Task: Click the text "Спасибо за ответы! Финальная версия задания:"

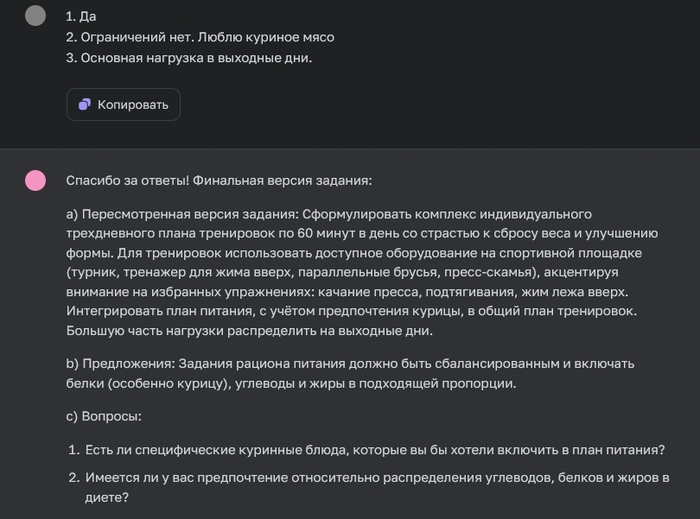Action: click(x=218, y=181)
